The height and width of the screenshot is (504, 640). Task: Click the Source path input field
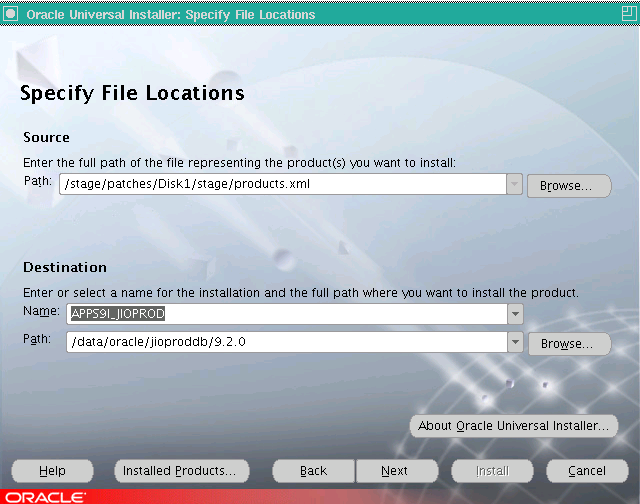tap(283, 184)
